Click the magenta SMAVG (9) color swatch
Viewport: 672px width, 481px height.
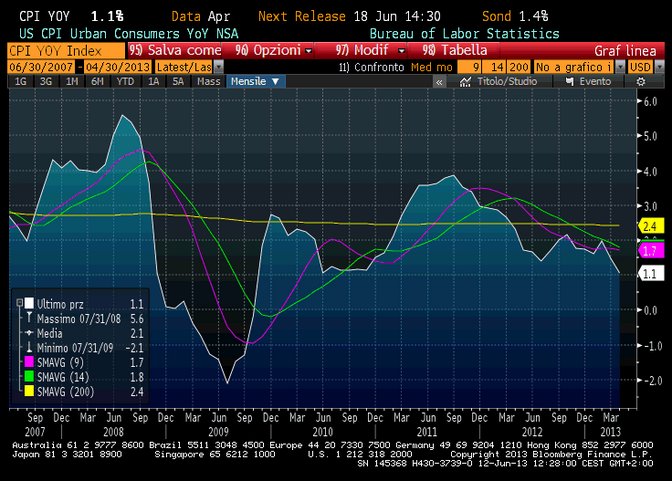(x=28, y=359)
